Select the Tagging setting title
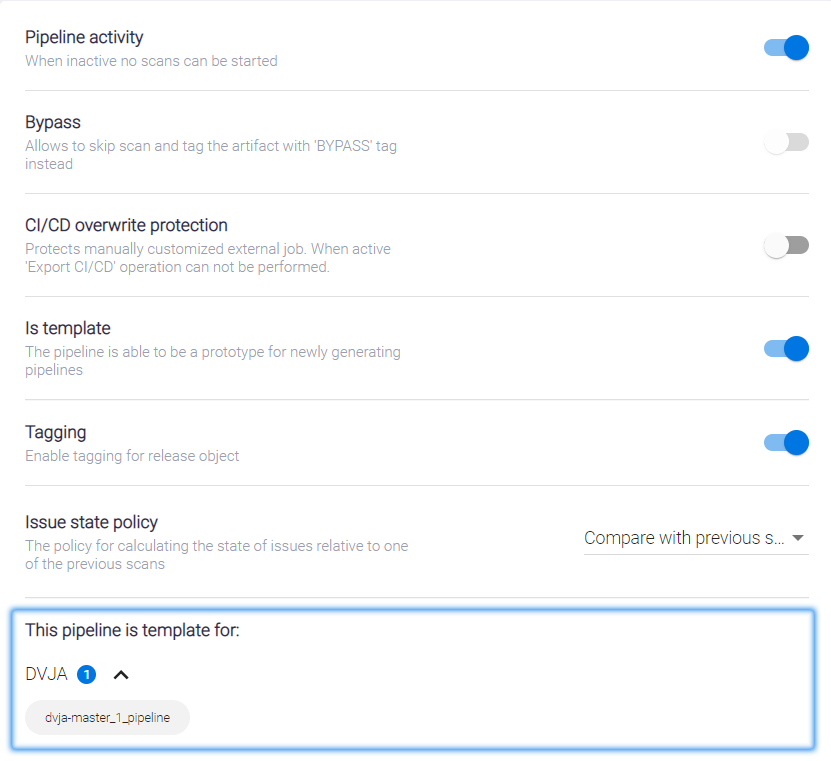The width and height of the screenshot is (831, 761). point(55,433)
